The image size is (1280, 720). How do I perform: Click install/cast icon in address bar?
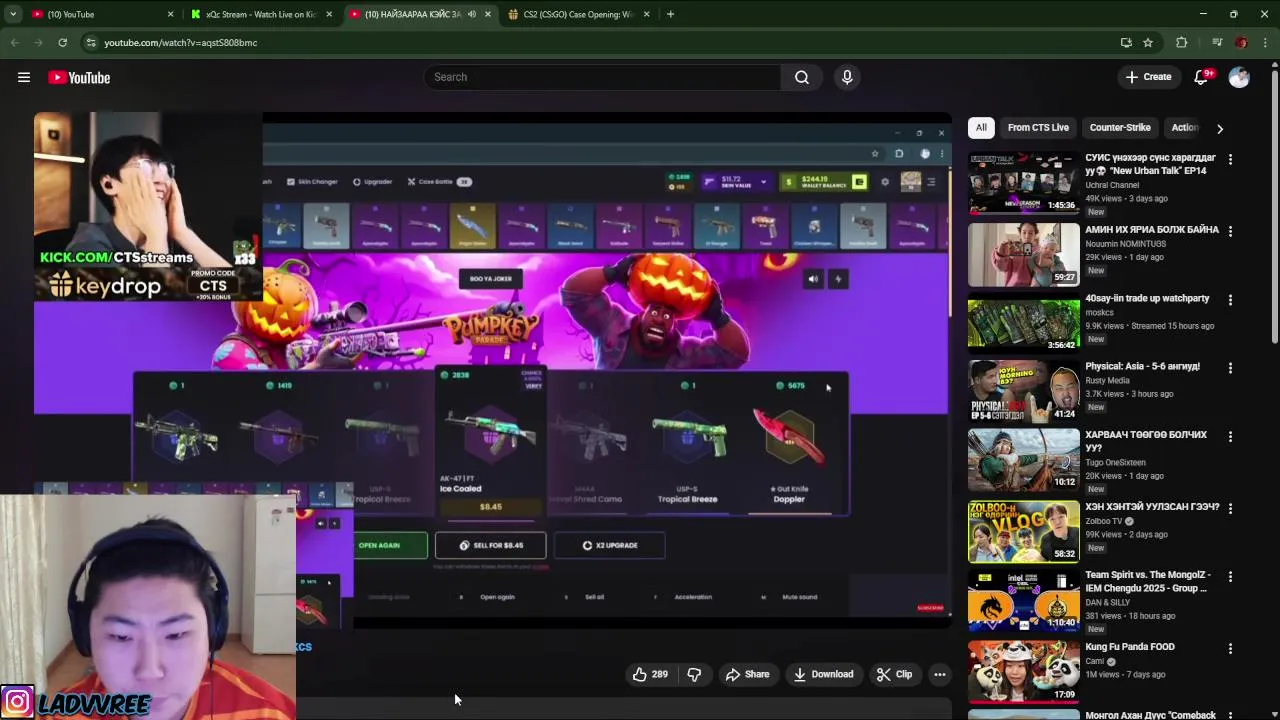[1126, 42]
